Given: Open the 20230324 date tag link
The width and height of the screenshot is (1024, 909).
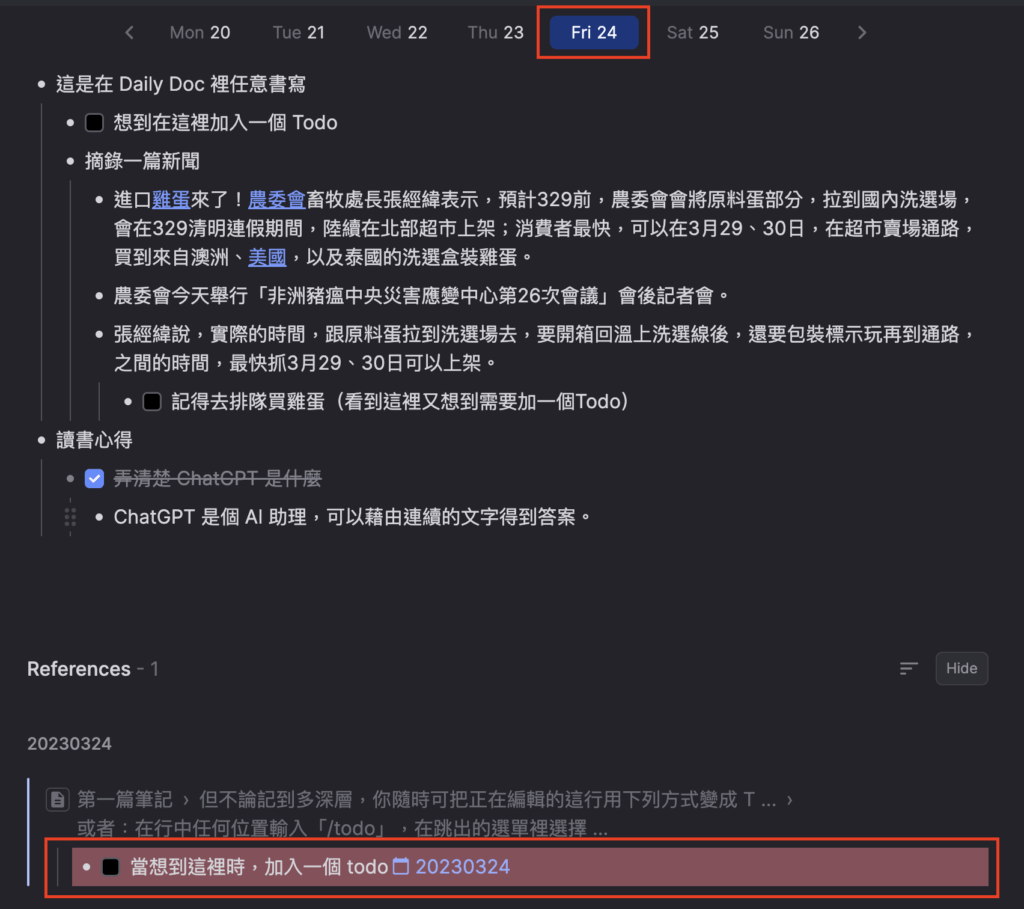Looking at the screenshot, I should pos(462,866).
